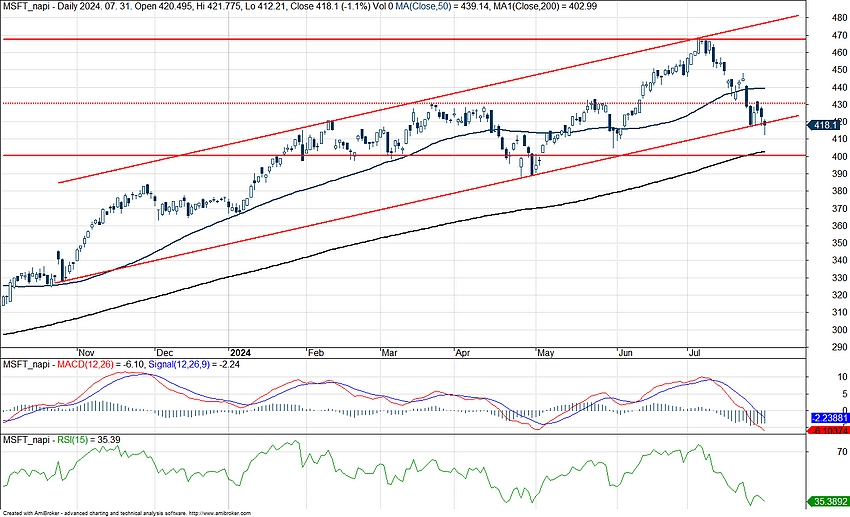Click the Nov date axis label
The height and width of the screenshot is (517, 850).
tap(86, 353)
